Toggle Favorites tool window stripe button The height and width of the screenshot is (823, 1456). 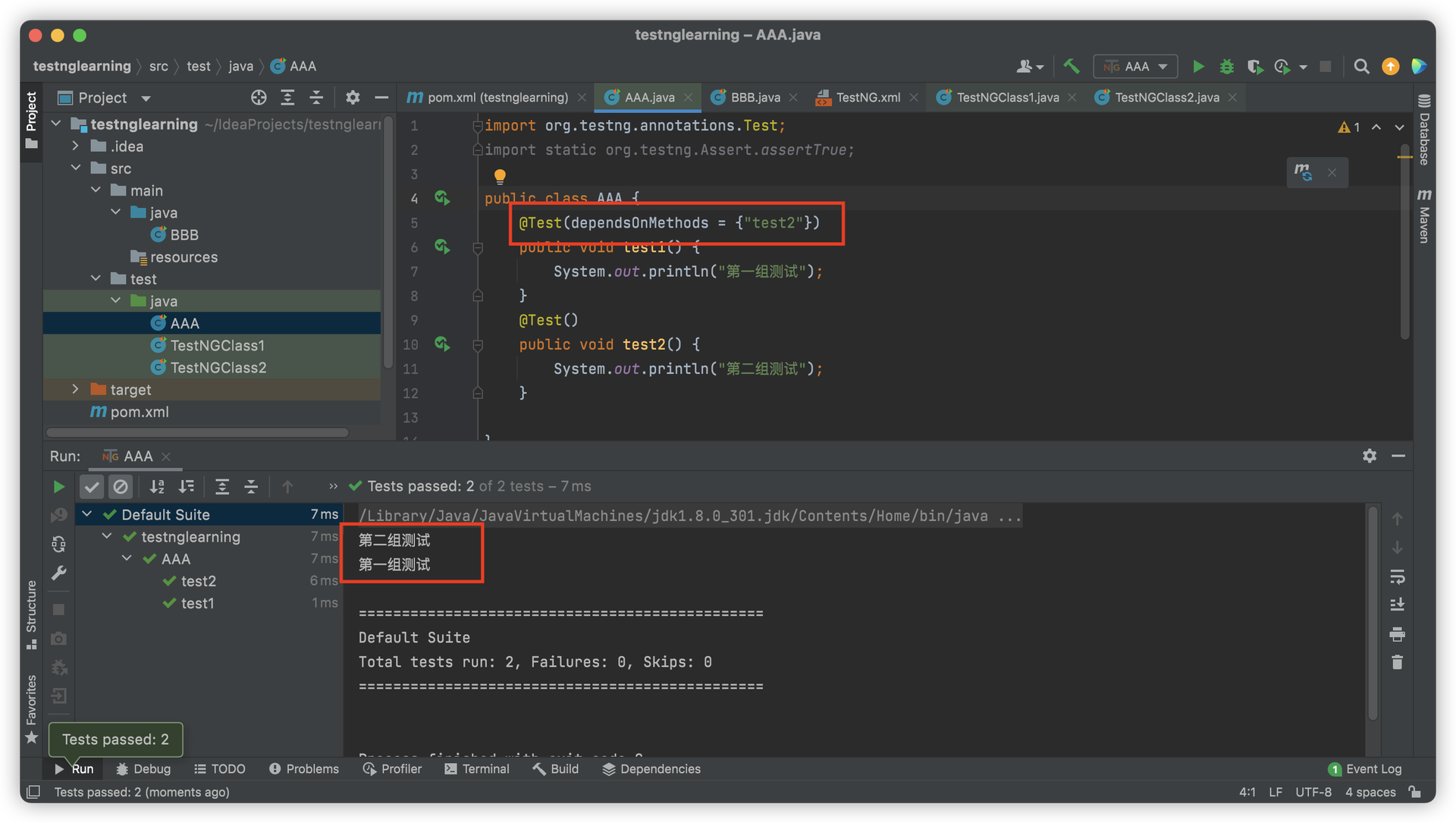[31, 708]
